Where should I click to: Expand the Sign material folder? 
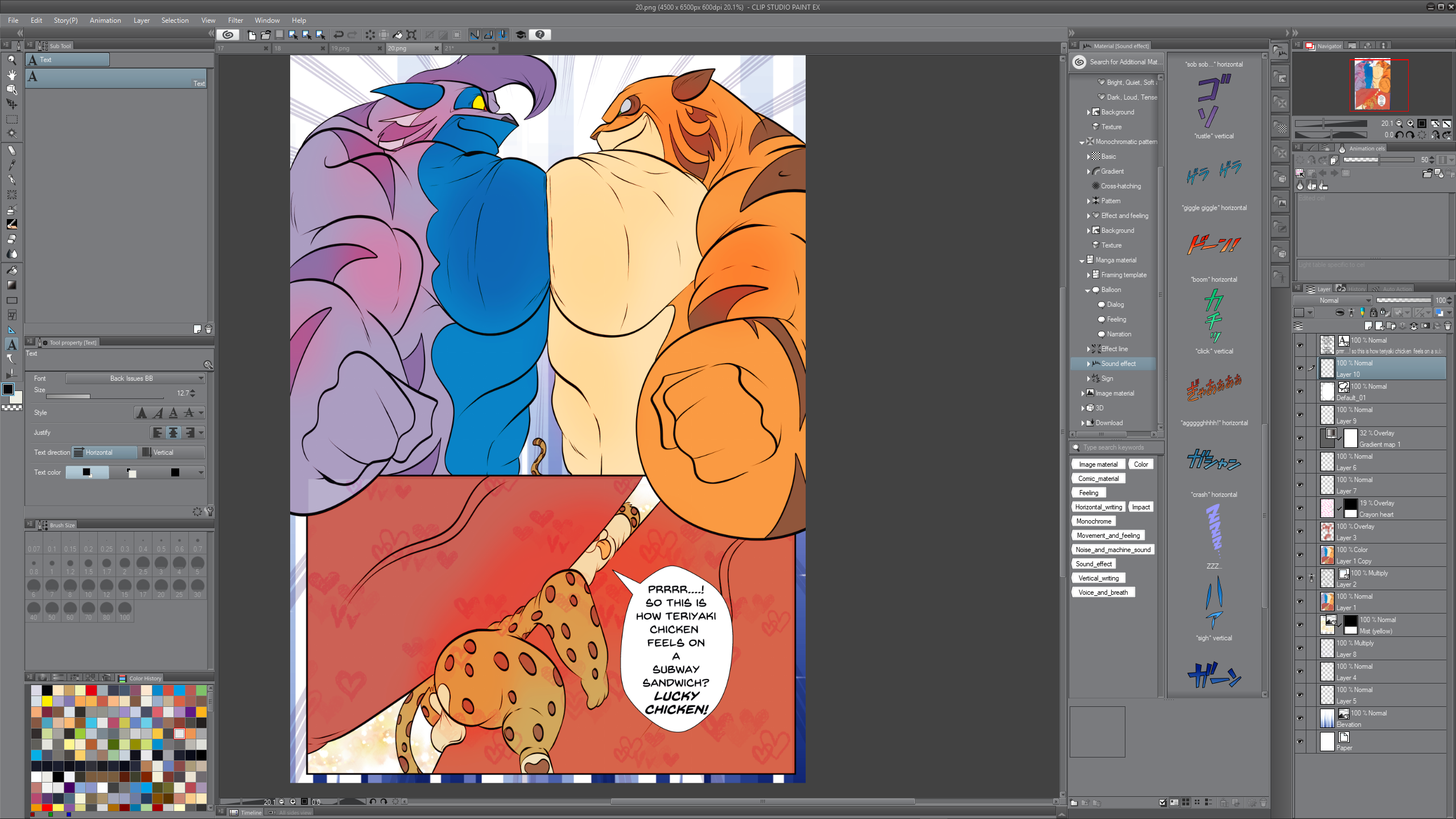coord(1088,378)
